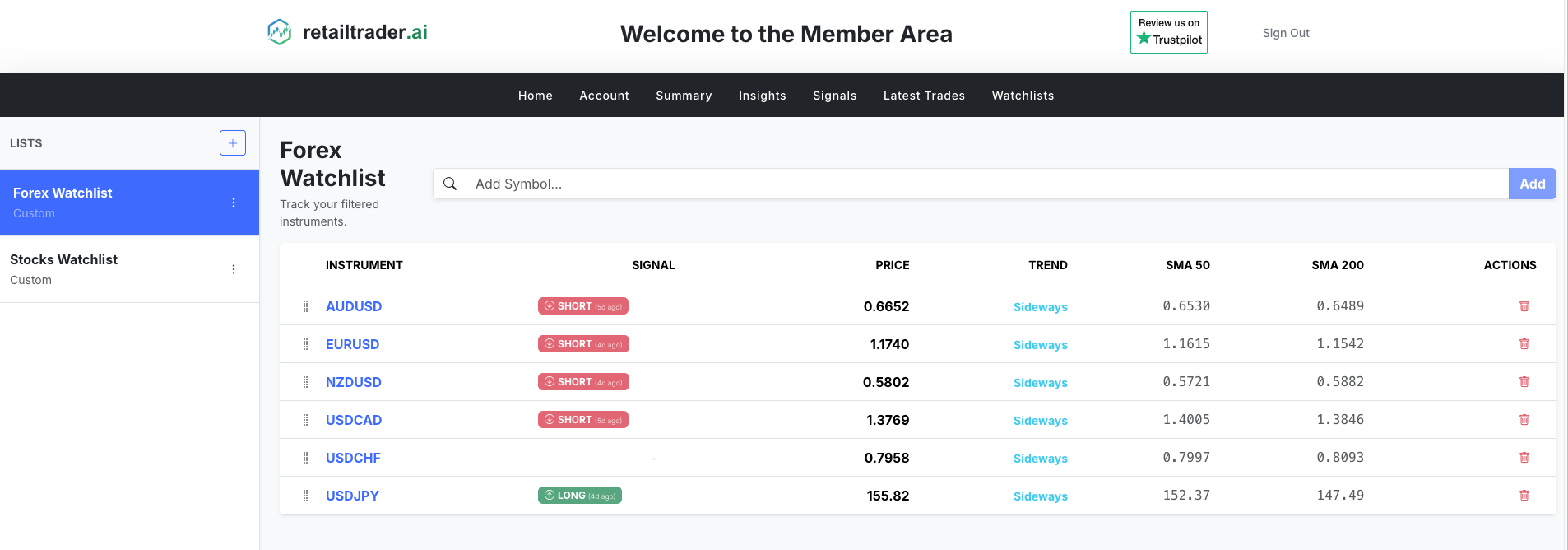Click the search magnifier icon
This screenshot has height=550, width=1568.
(450, 184)
